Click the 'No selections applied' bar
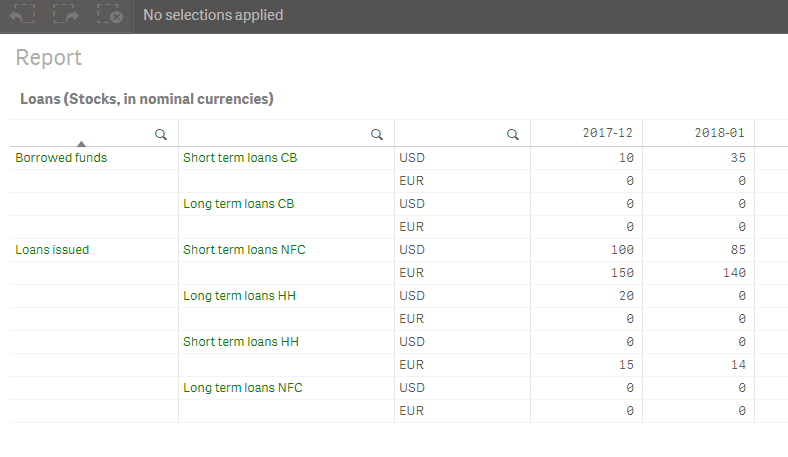The height and width of the screenshot is (457, 788). click(x=213, y=15)
